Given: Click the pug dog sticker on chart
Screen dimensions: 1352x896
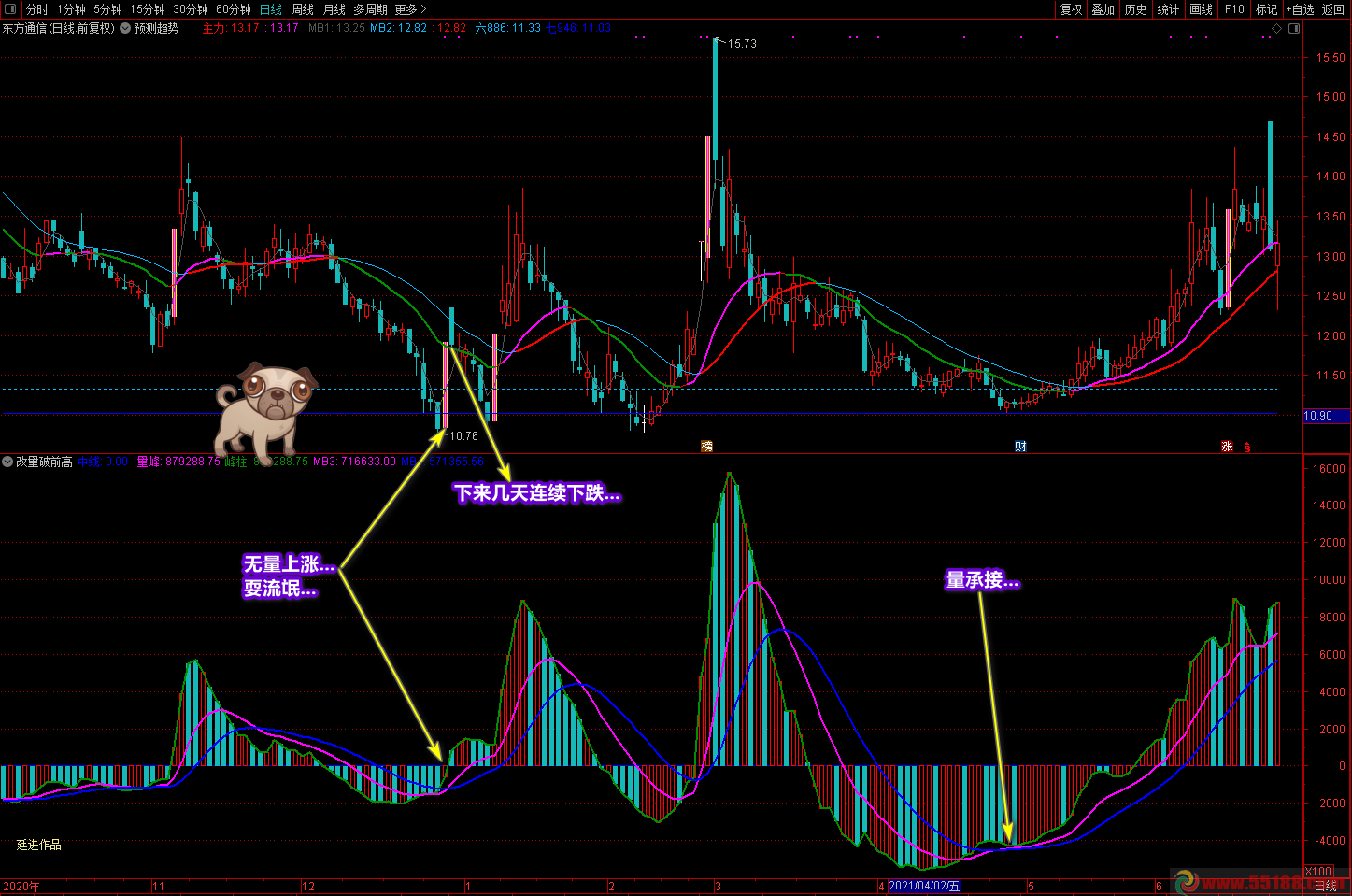Looking at the screenshot, I should (x=265, y=408).
